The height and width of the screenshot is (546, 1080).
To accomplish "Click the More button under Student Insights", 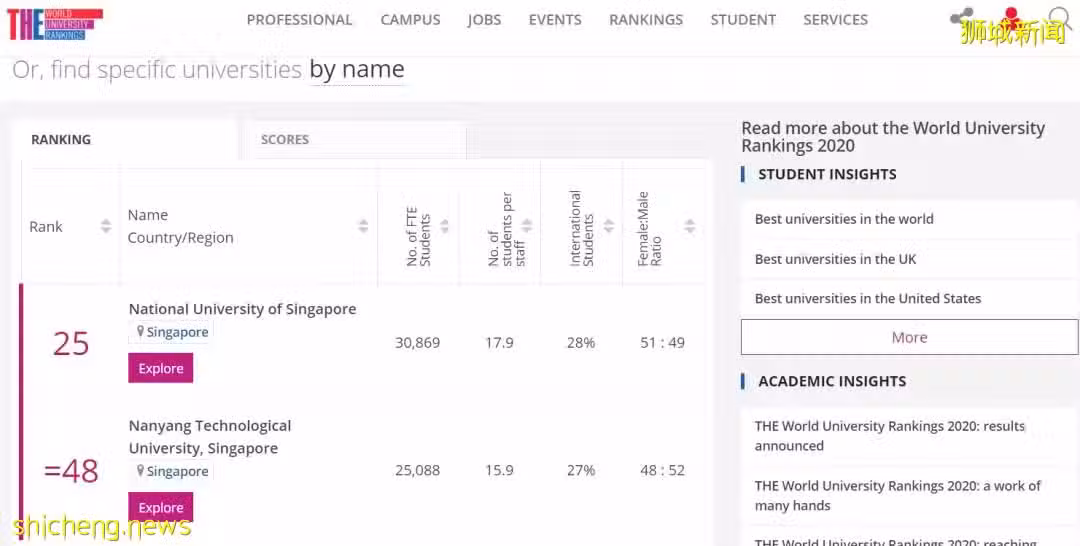I will coord(909,337).
